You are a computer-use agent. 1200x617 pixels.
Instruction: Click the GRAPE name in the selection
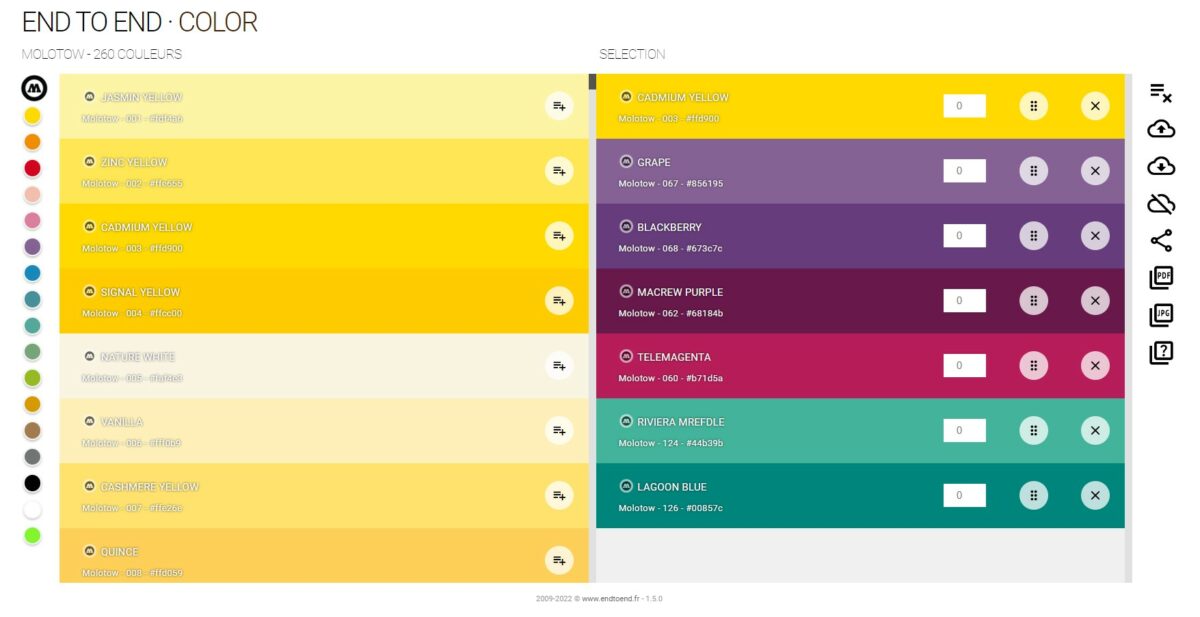(654, 162)
